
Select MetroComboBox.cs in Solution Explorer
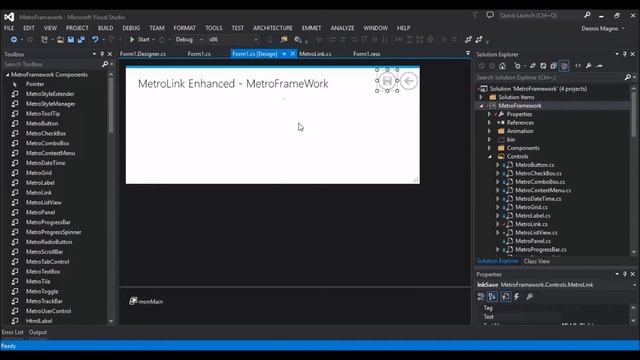coord(540,182)
